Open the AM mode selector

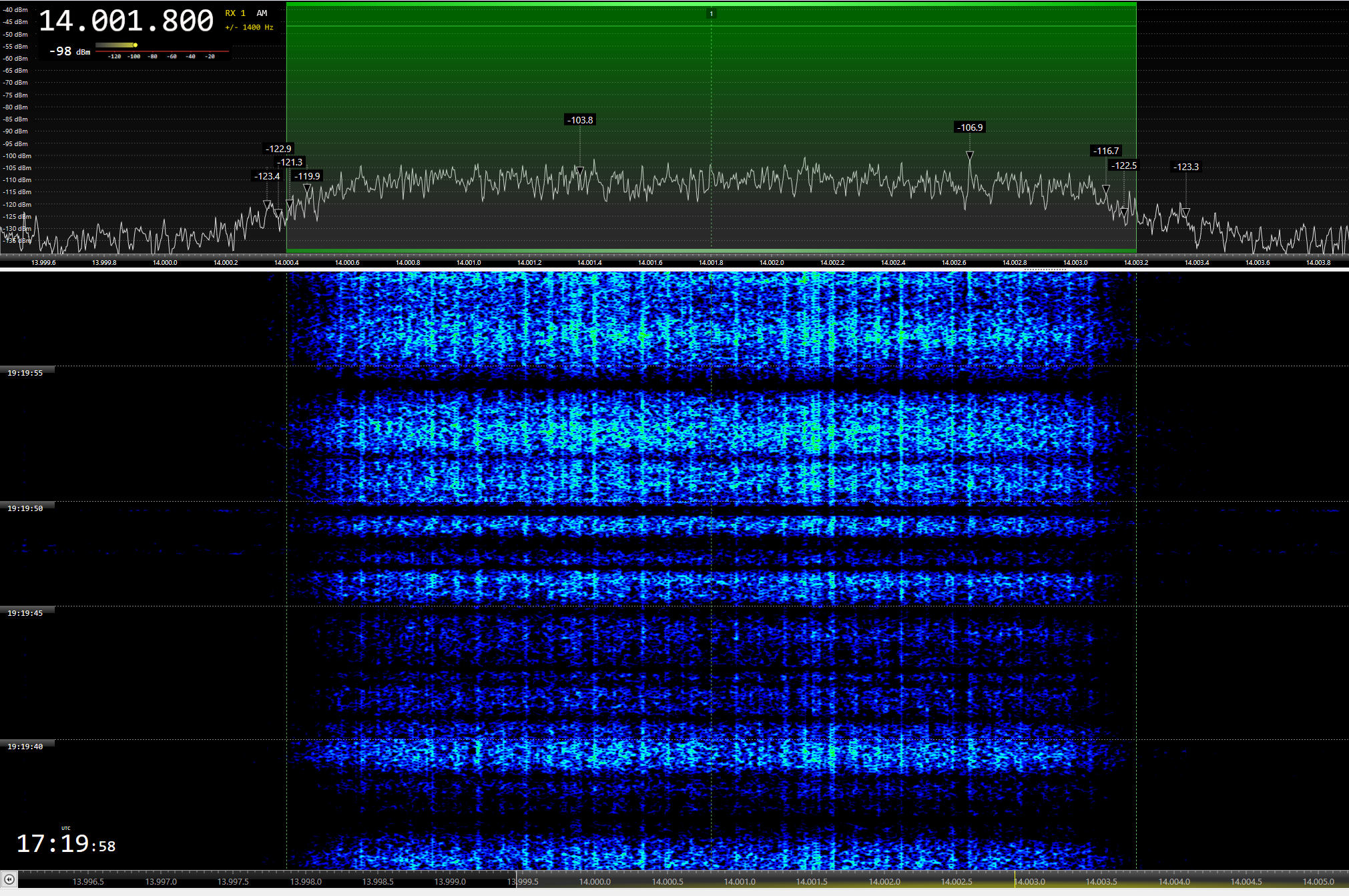click(262, 13)
